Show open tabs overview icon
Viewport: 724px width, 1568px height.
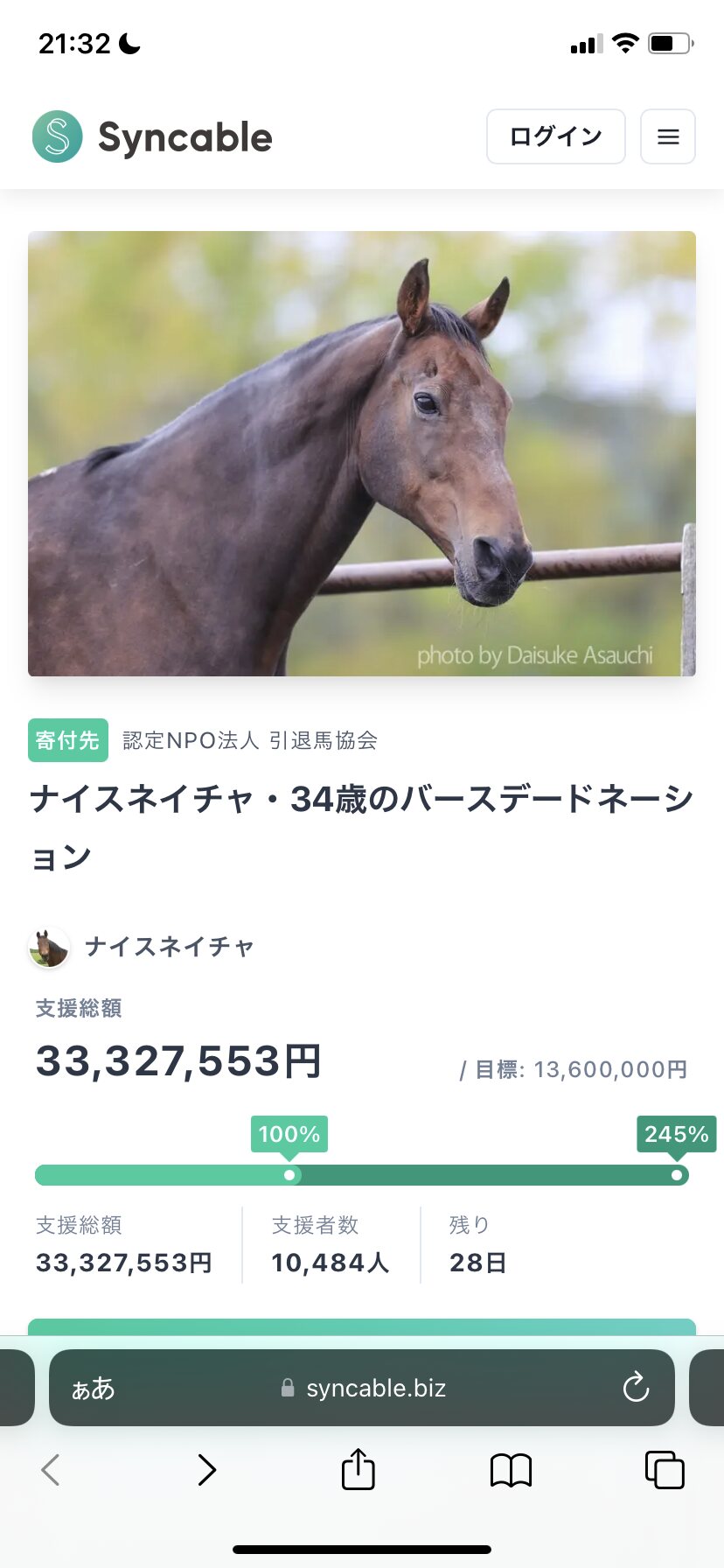pos(665,1469)
